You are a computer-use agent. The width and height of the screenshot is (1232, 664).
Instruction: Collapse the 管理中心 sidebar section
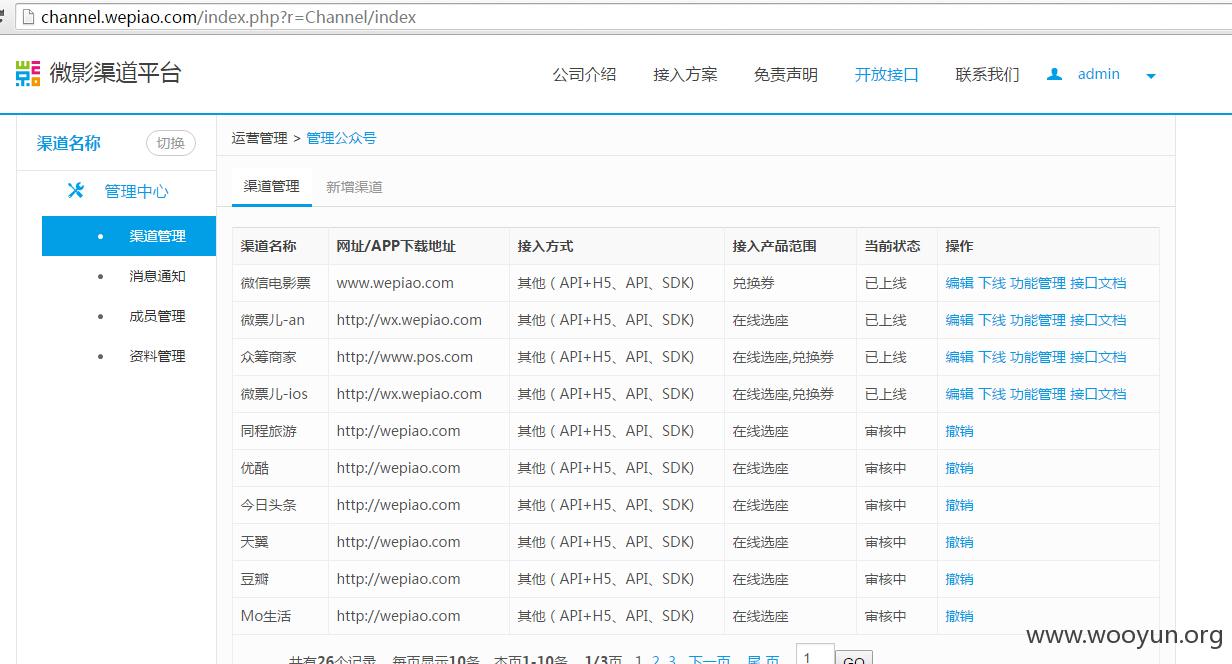(x=136, y=191)
